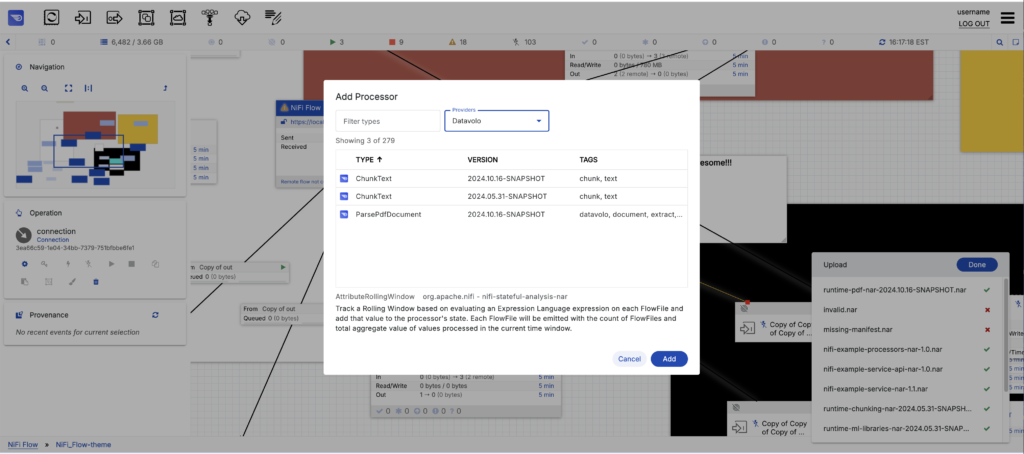Open the bulletin board icon in status bar

point(1016,42)
